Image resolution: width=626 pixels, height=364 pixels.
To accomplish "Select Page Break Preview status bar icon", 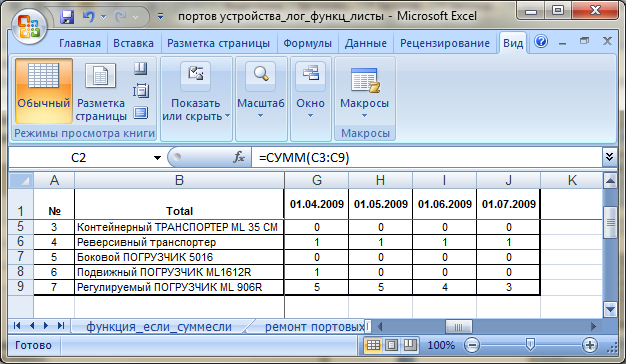I will click(410, 345).
